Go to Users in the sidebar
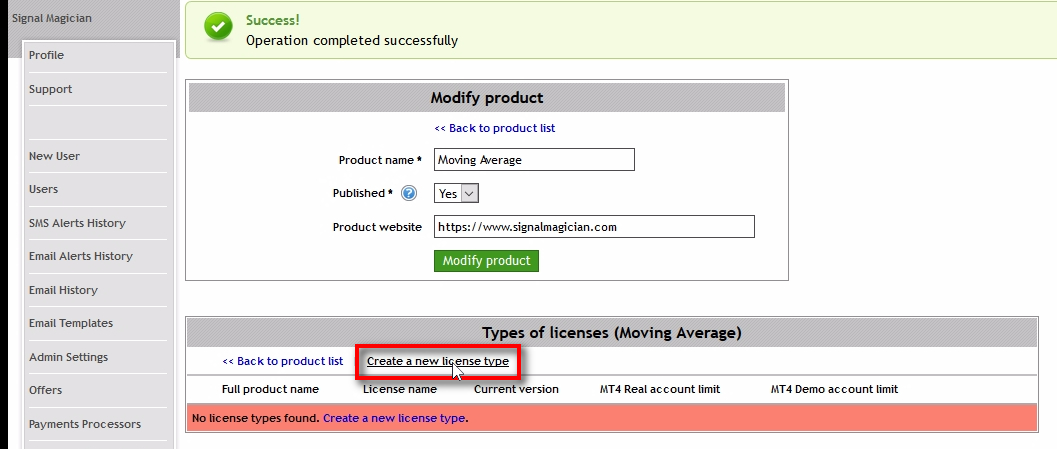This screenshot has height=449, width=1057. click(43, 189)
